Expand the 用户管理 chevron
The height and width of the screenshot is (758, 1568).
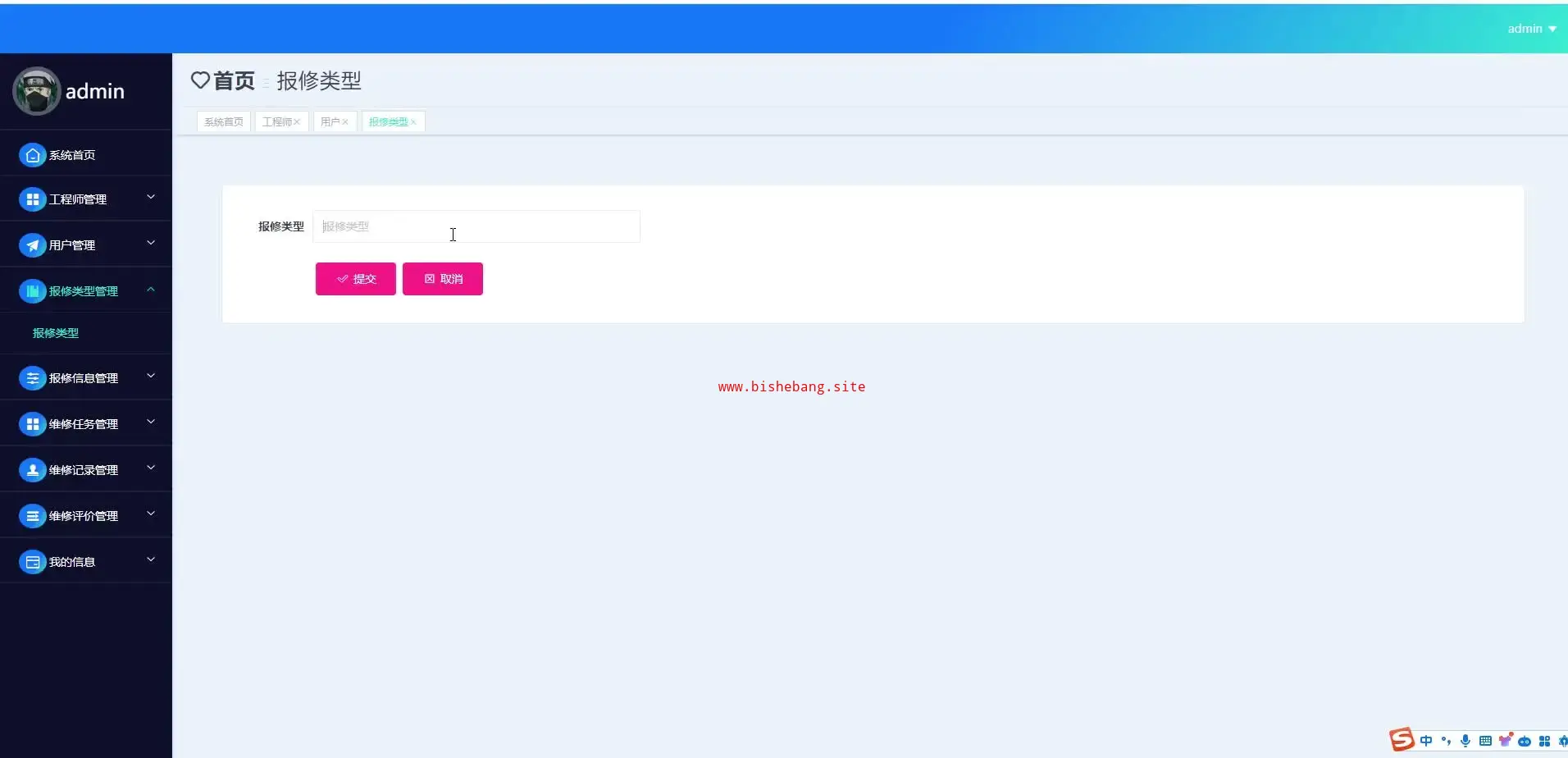[x=151, y=244]
